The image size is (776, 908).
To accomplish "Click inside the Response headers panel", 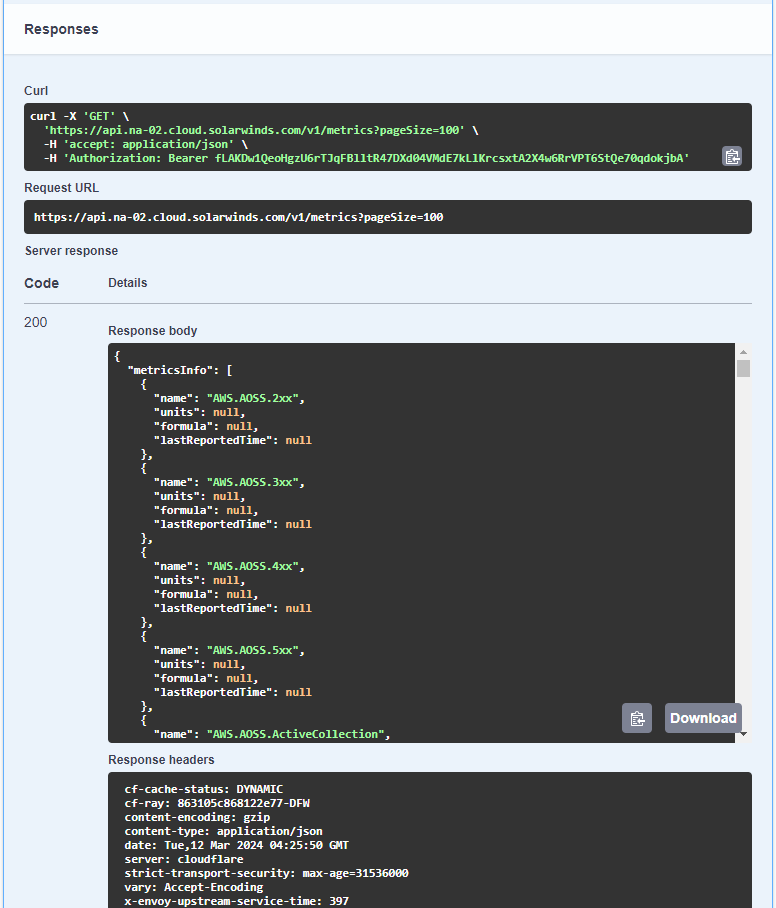I will [400, 845].
